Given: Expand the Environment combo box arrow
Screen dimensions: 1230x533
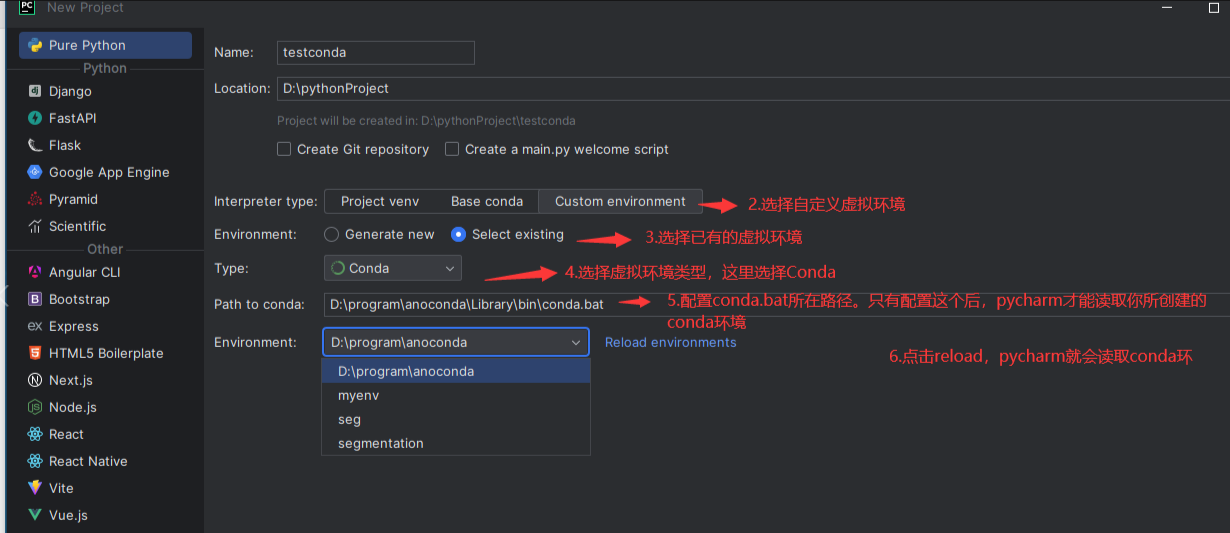Looking at the screenshot, I should (576, 342).
